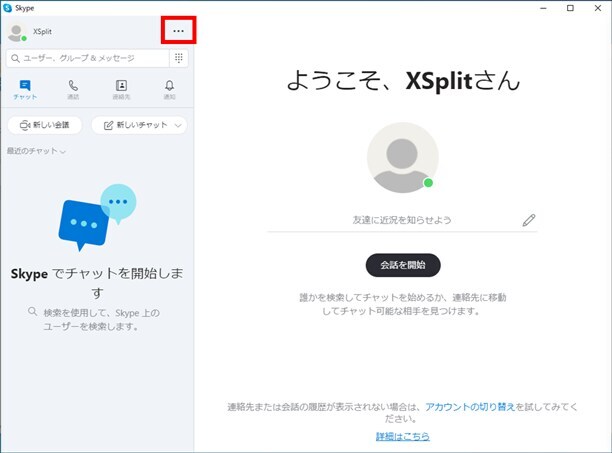The width and height of the screenshot is (612, 453).
Task: Open the 詳細はこちら link
Action: (x=403, y=436)
